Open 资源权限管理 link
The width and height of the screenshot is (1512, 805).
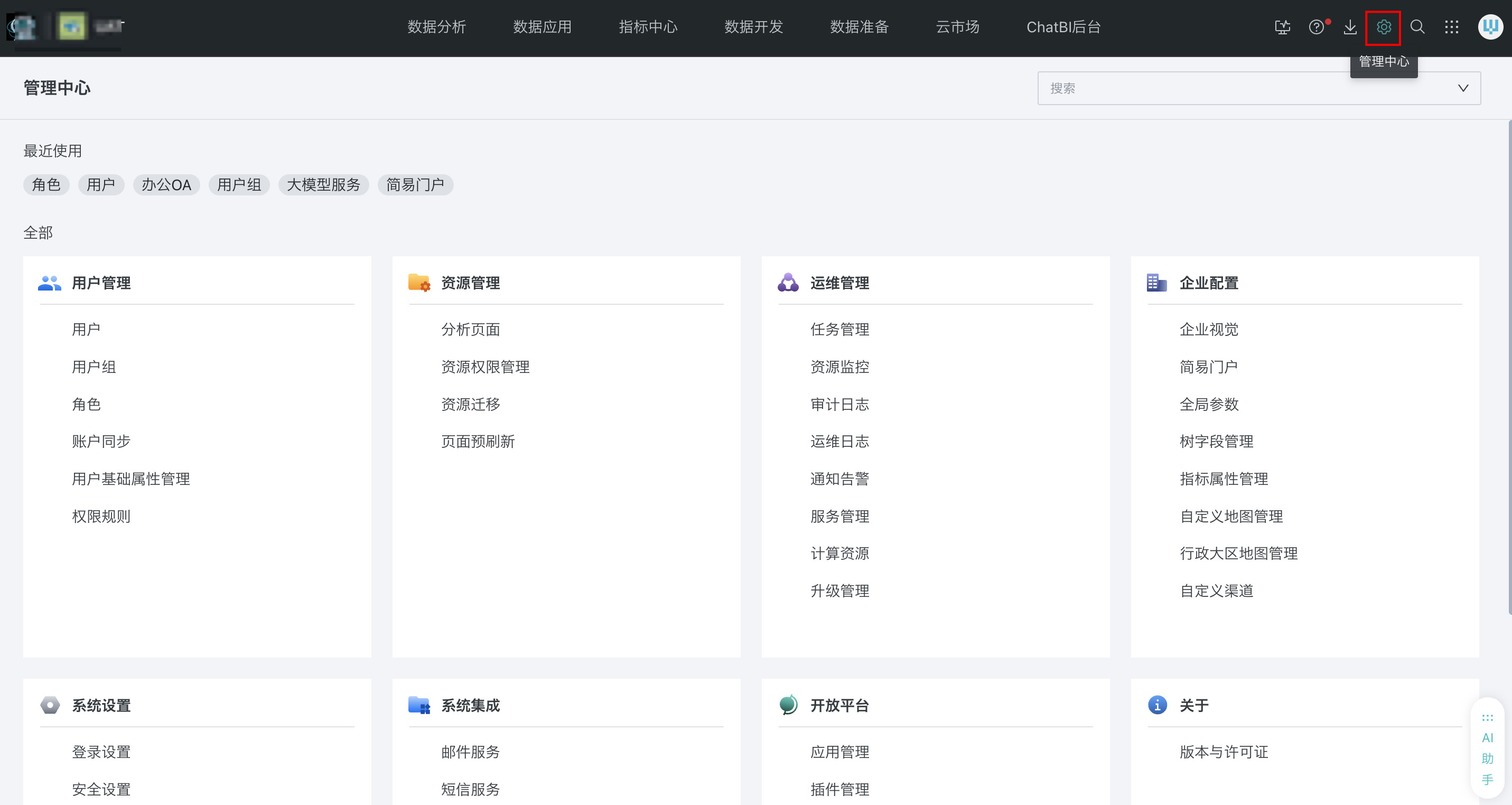485,367
